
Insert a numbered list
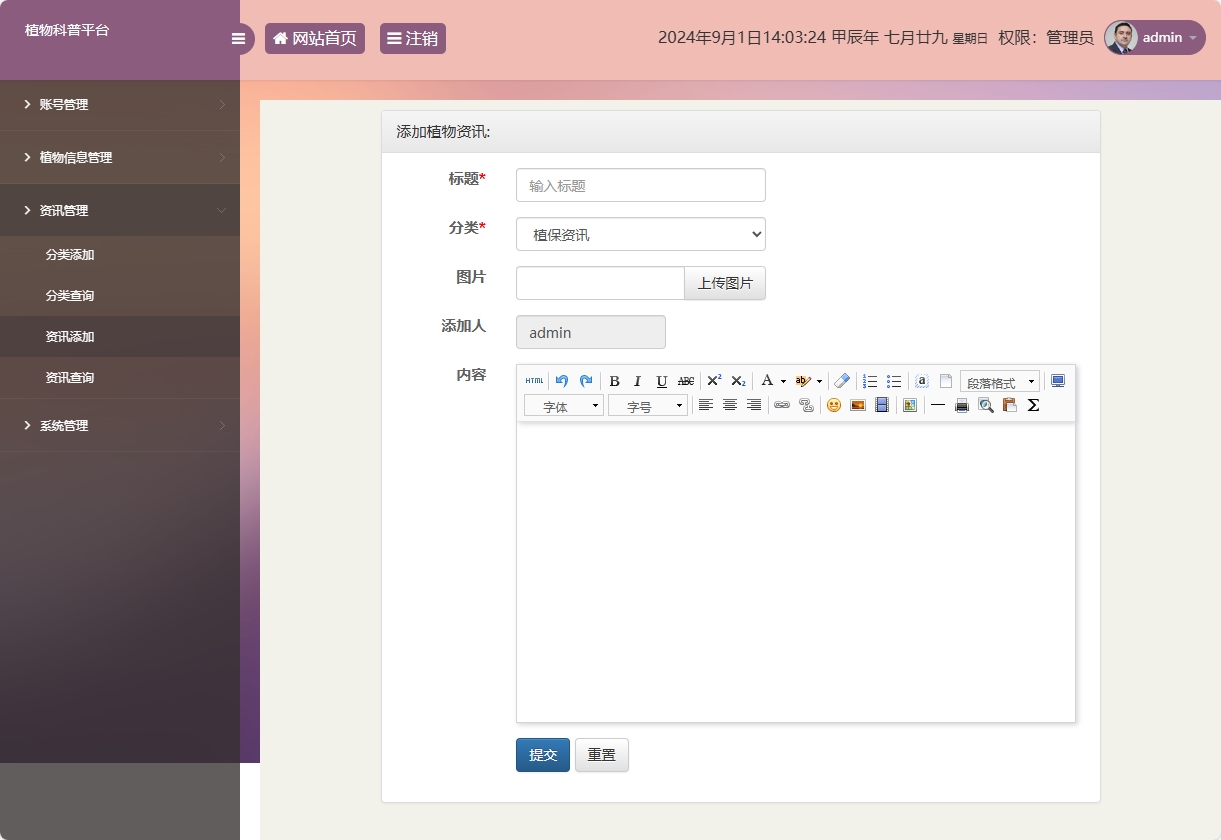(870, 381)
